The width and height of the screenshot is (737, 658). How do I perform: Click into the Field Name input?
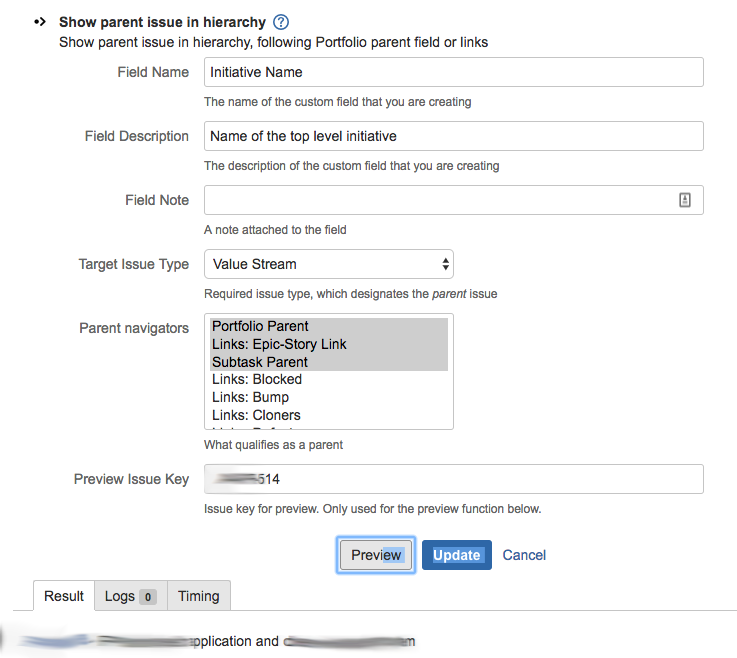[x=453, y=72]
